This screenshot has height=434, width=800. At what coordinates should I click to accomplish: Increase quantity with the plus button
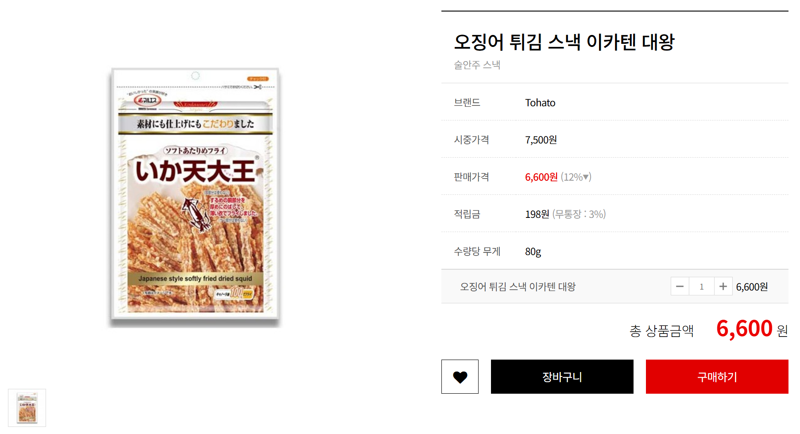pyautogui.click(x=723, y=287)
